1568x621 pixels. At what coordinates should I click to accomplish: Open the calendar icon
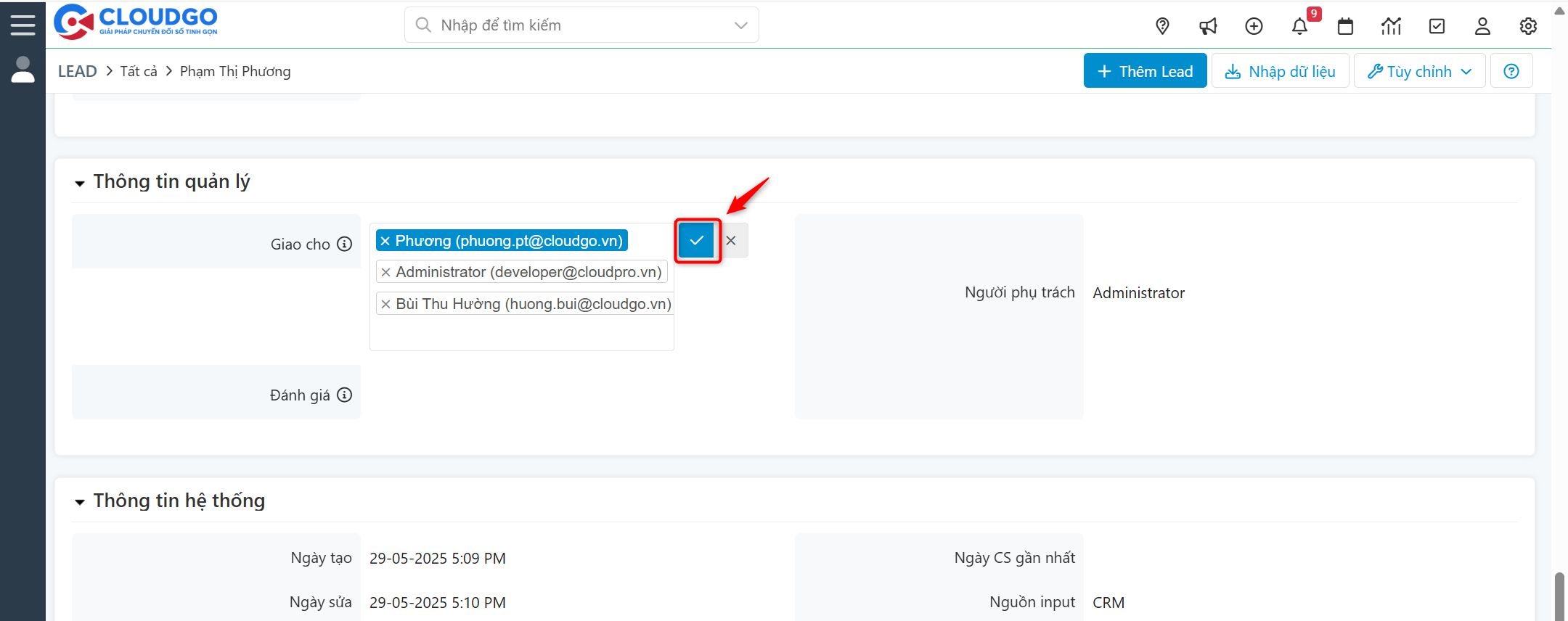(1345, 26)
